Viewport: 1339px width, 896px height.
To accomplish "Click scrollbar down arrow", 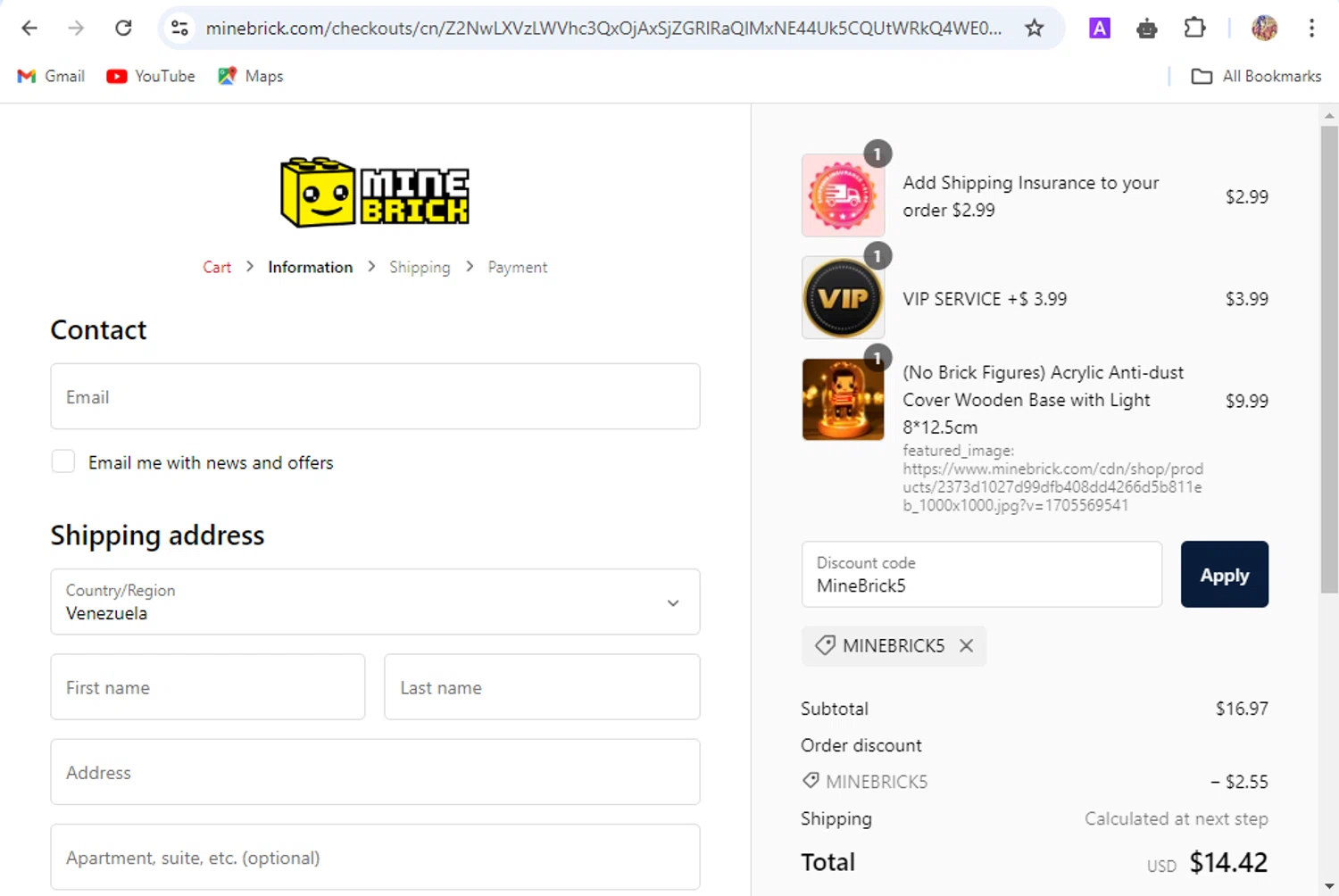I will point(1329,887).
